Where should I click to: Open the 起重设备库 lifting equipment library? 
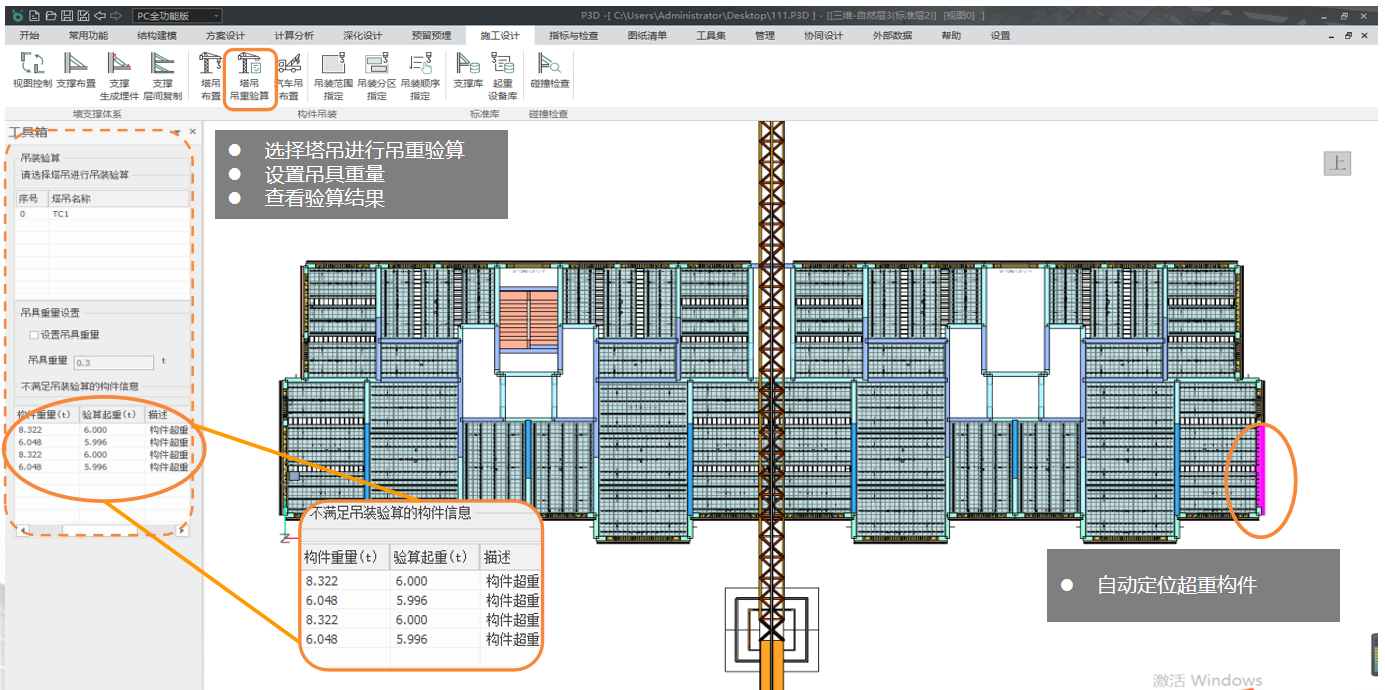502,72
